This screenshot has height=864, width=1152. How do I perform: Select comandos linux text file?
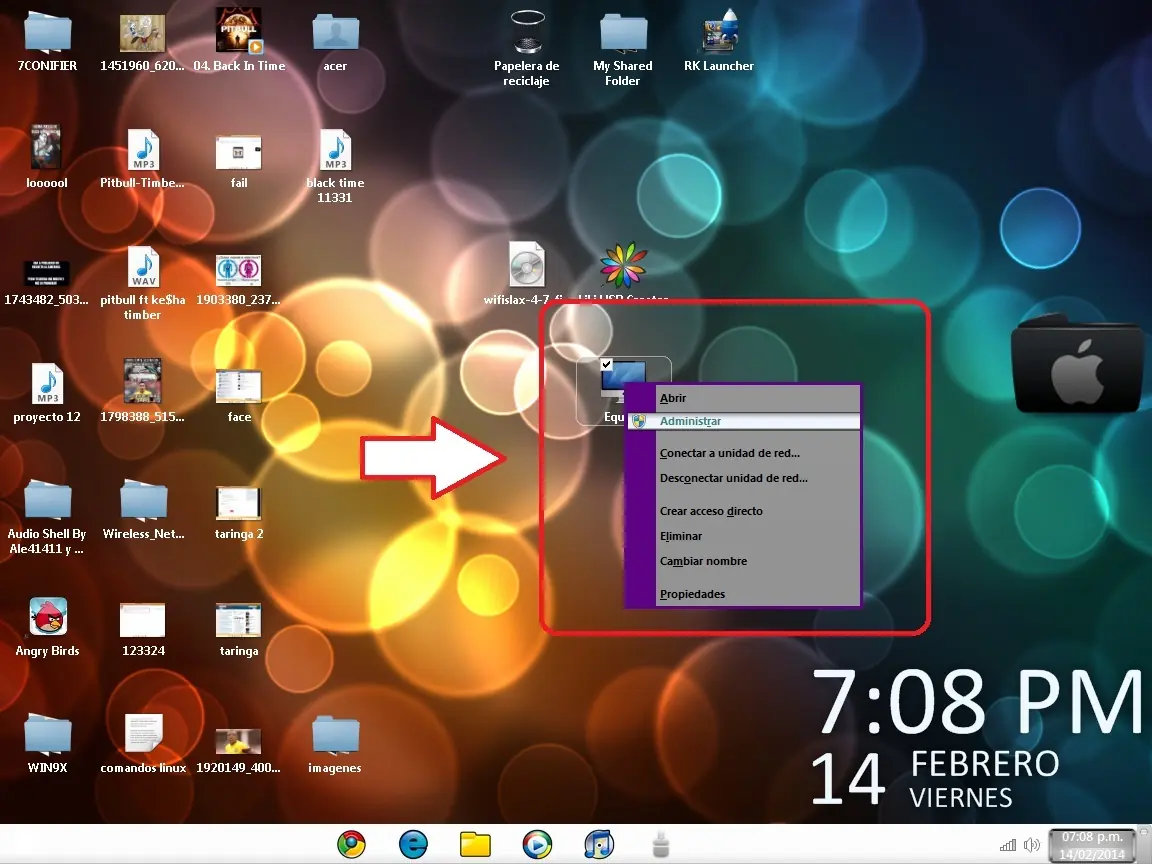[143, 732]
